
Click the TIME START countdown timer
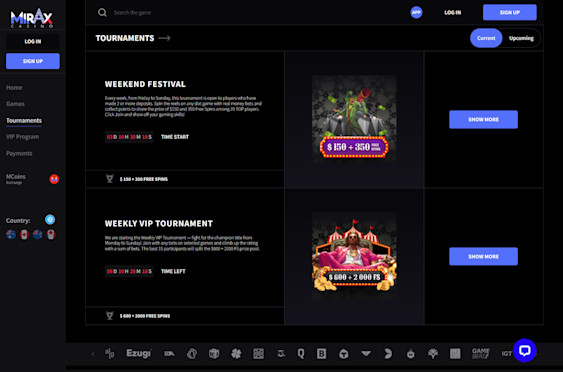pyautogui.click(x=129, y=137)
